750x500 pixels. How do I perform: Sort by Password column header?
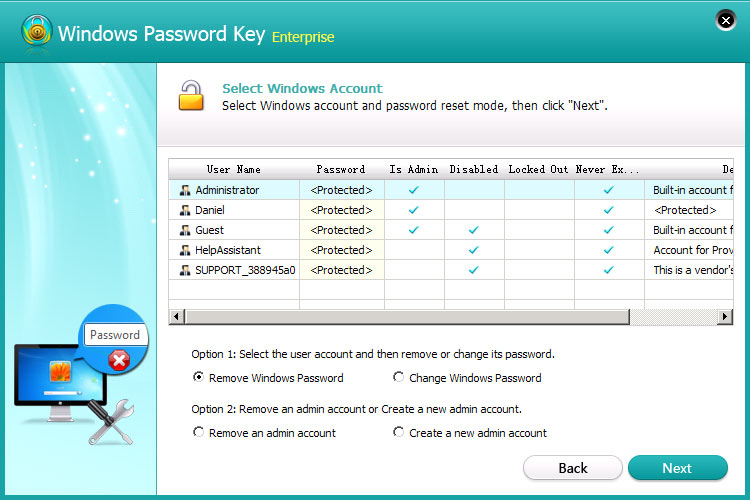coord(342,169)
